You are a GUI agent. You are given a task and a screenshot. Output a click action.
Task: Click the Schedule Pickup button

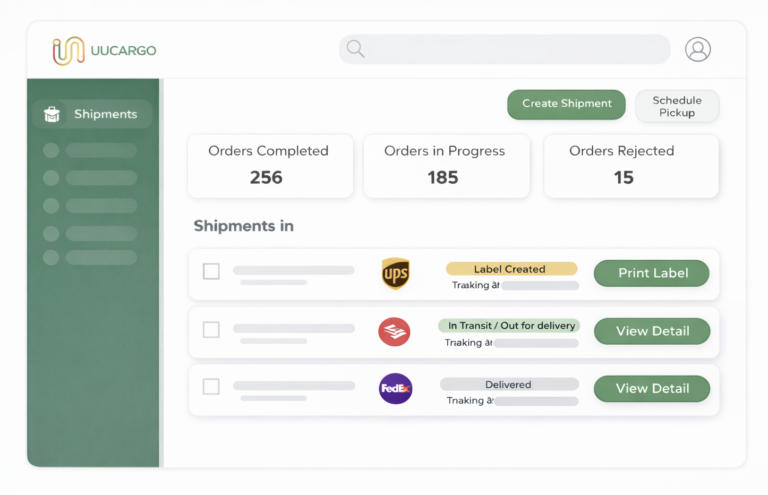677,106
